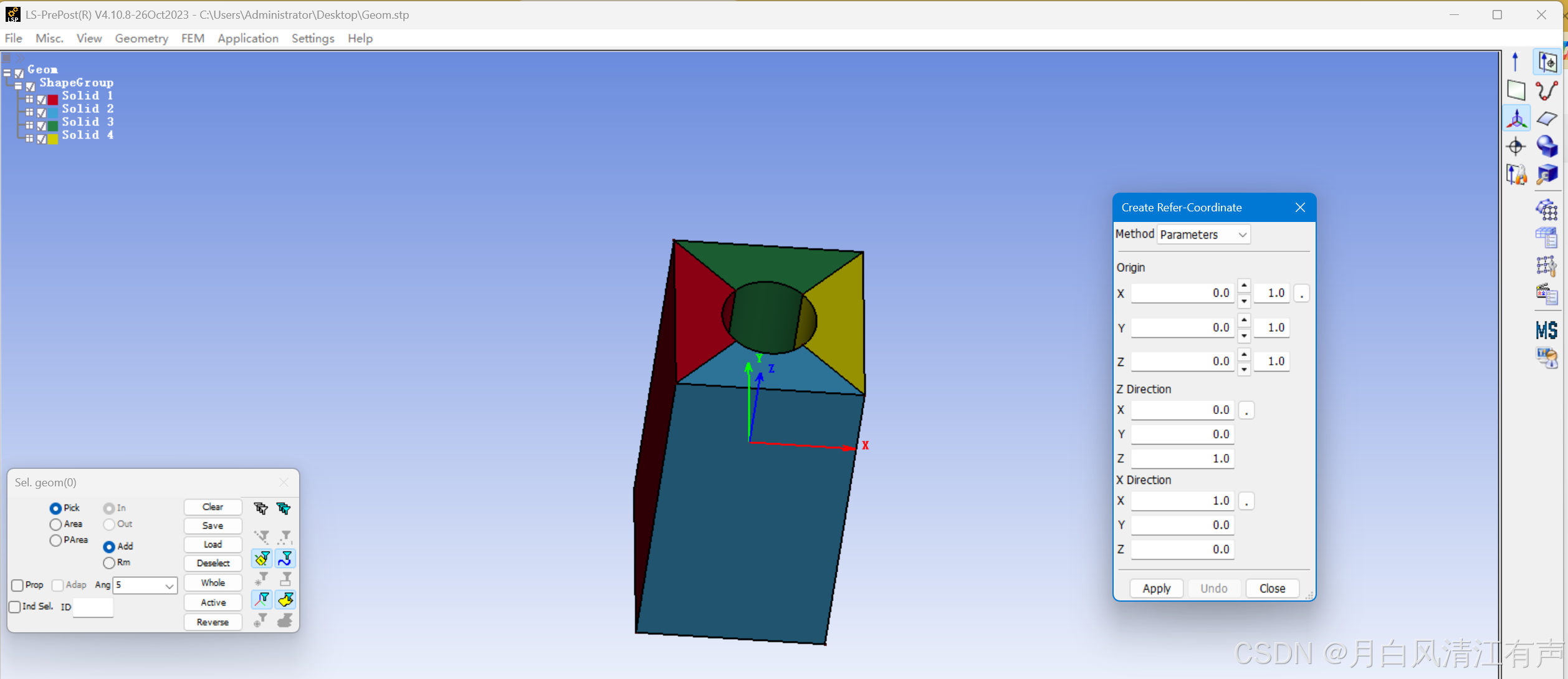
Task: Open the reference coordinate axes tool icon
Action: coord(1516,118)
